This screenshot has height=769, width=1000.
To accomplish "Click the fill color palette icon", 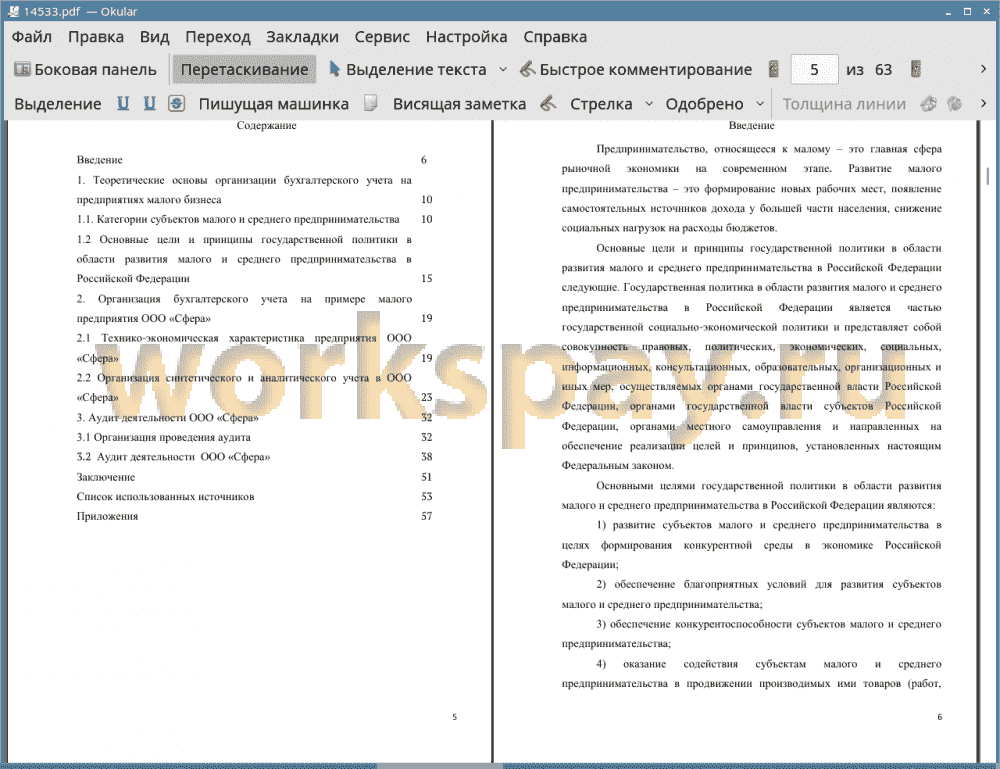I will click(x=955, y=103).
